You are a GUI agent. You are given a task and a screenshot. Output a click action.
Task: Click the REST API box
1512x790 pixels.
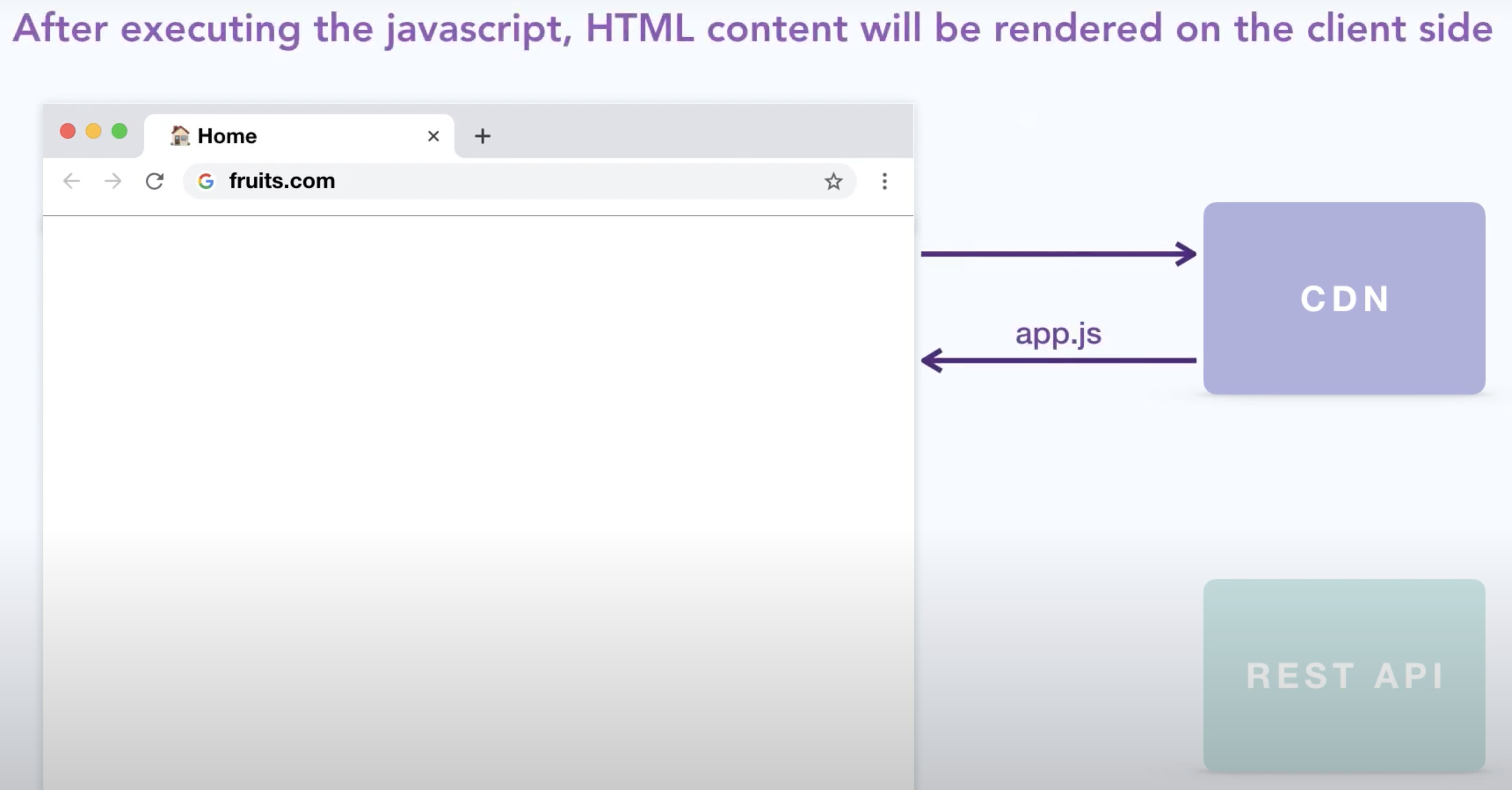1344,676
